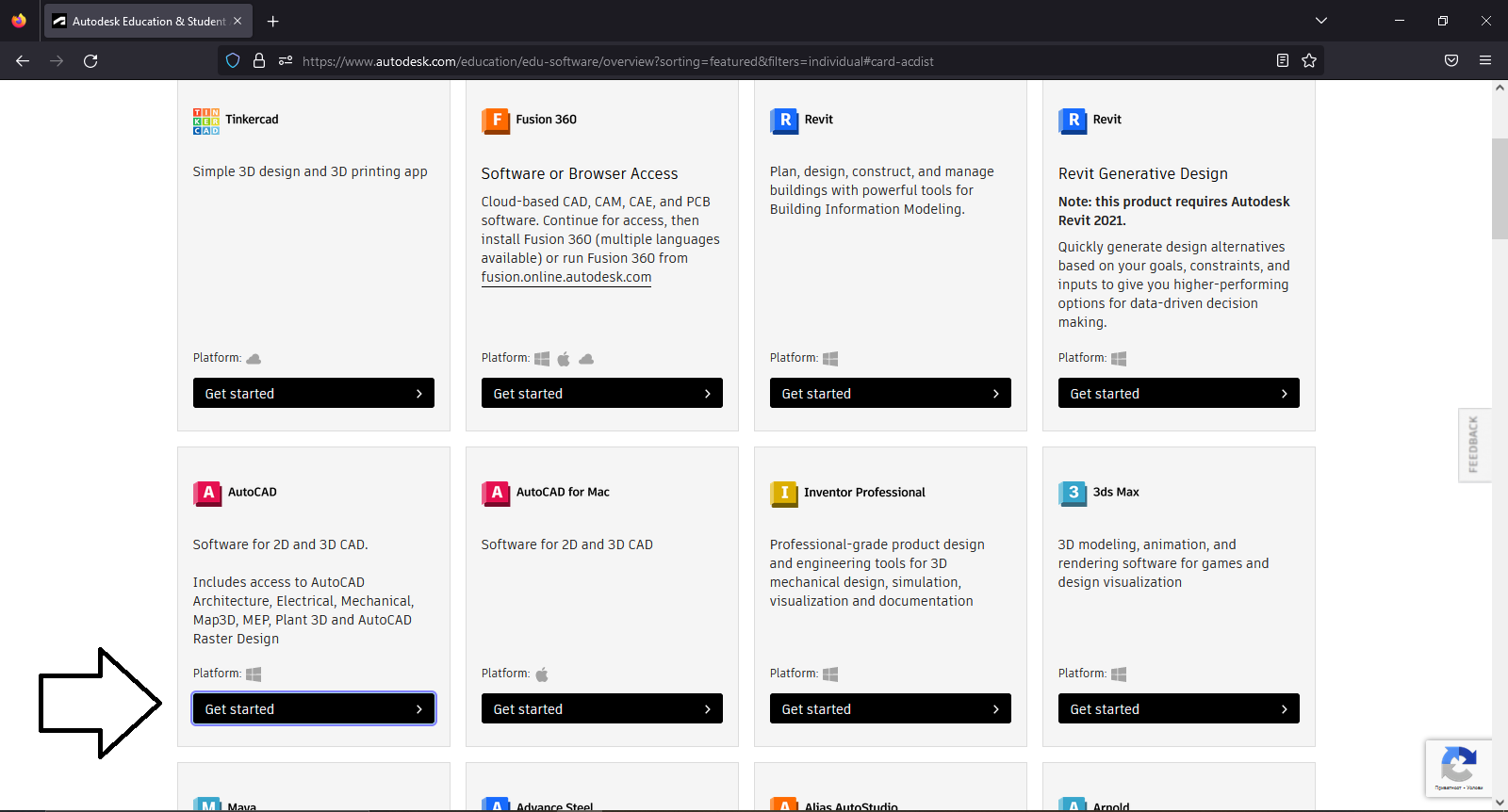Click the 'Fusion 360' card title
This screenshot has width=1508, height=812.
click(546, 120)
